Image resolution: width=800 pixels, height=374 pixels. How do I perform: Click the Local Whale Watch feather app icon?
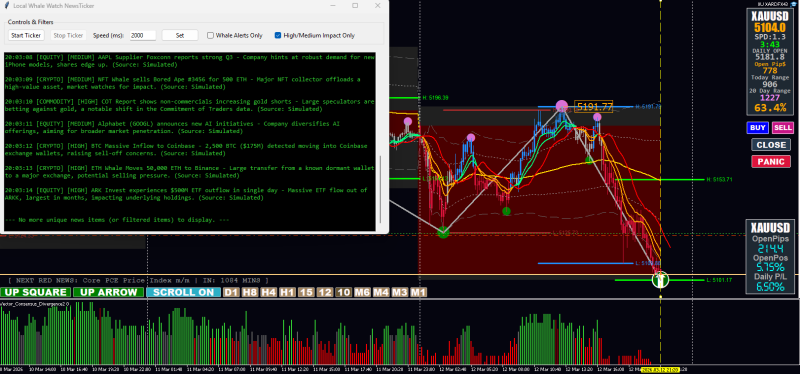[x=7, y=6]
